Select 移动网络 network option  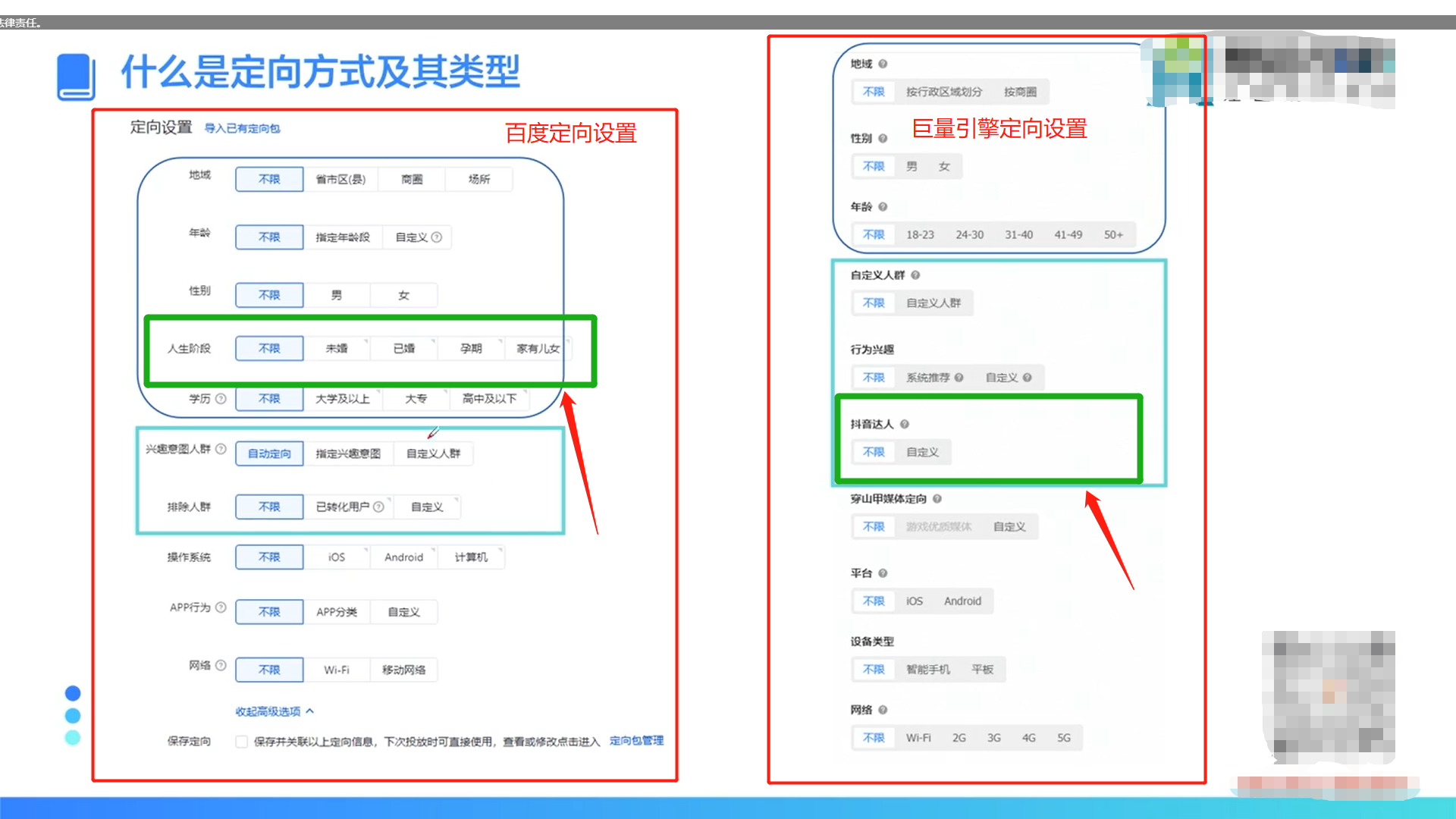[404, 670]
